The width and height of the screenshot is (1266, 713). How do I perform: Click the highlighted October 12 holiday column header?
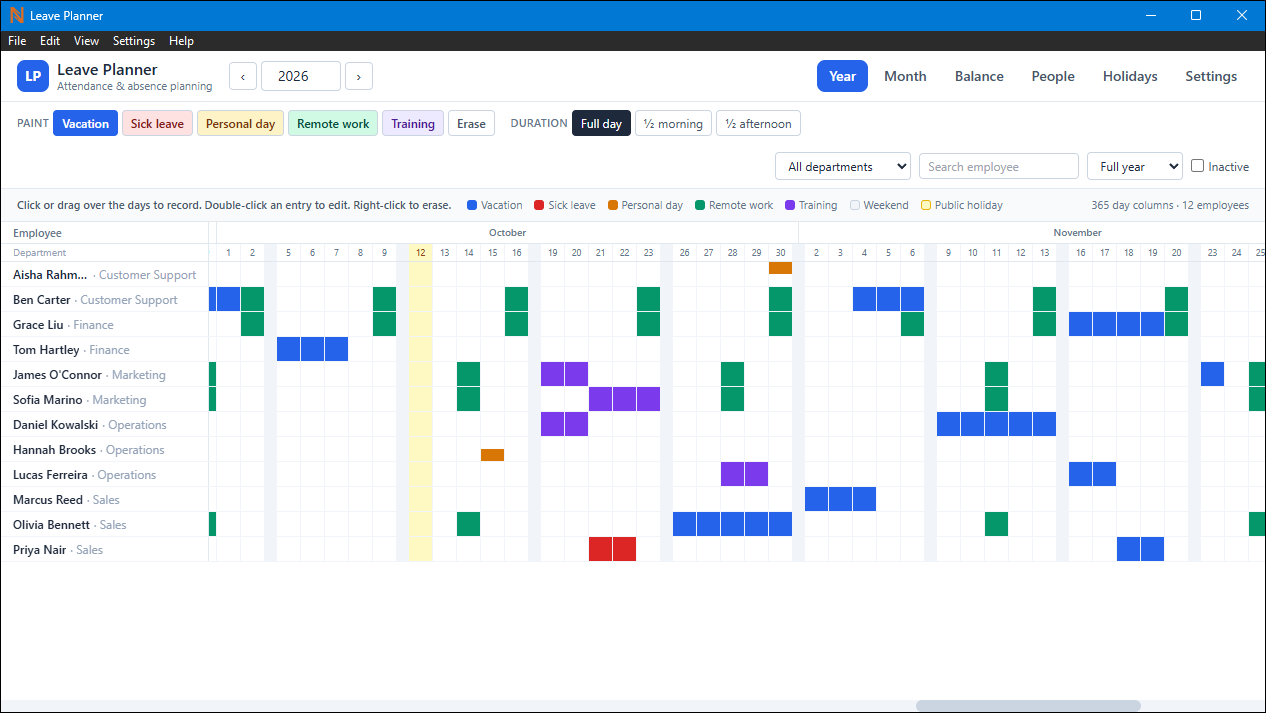pos(421,253)
